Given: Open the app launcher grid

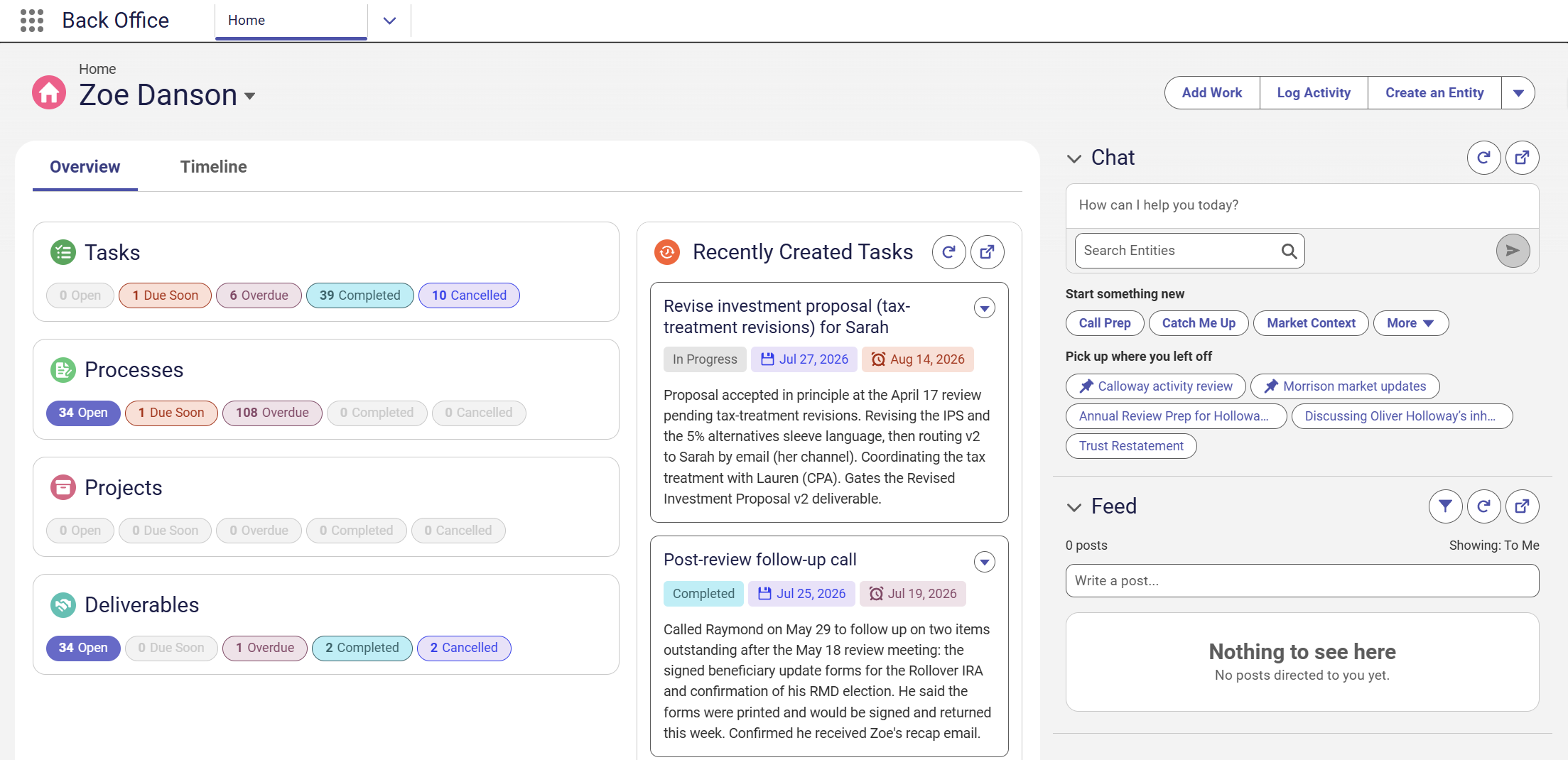Looking at the screenshot, I should click(x=32, y=21).
